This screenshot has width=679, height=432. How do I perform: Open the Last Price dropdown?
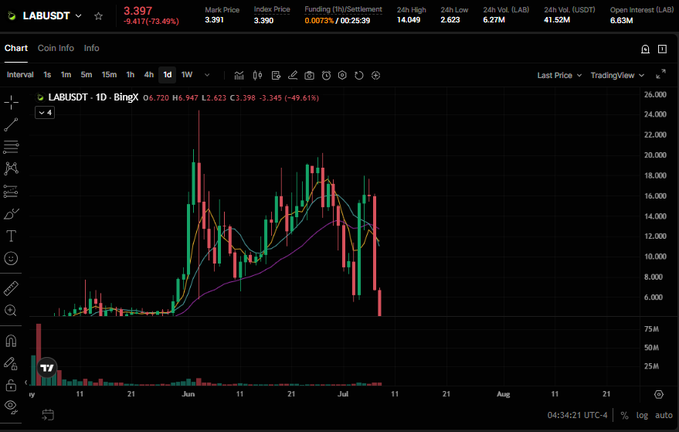point(559,75)
